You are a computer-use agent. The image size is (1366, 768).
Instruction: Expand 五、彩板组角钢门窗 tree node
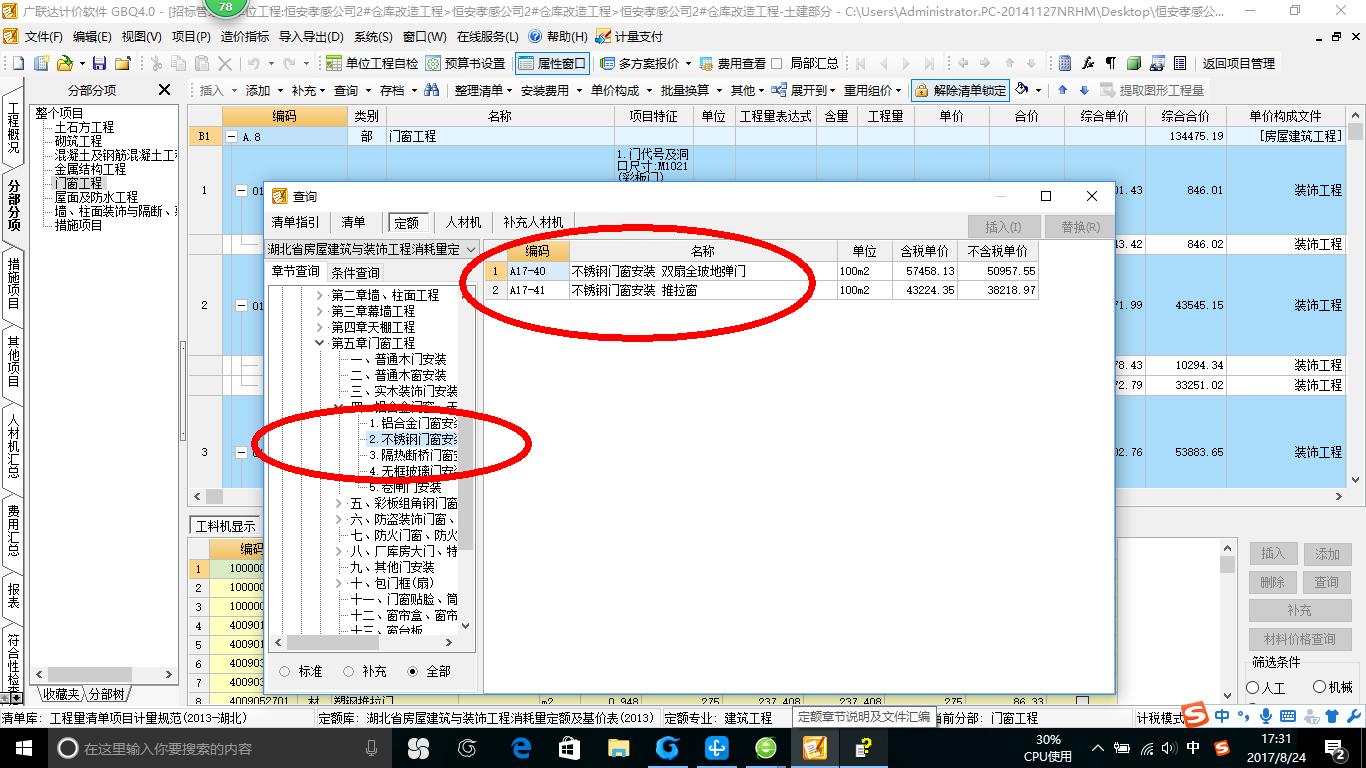[x=339, y=504]
